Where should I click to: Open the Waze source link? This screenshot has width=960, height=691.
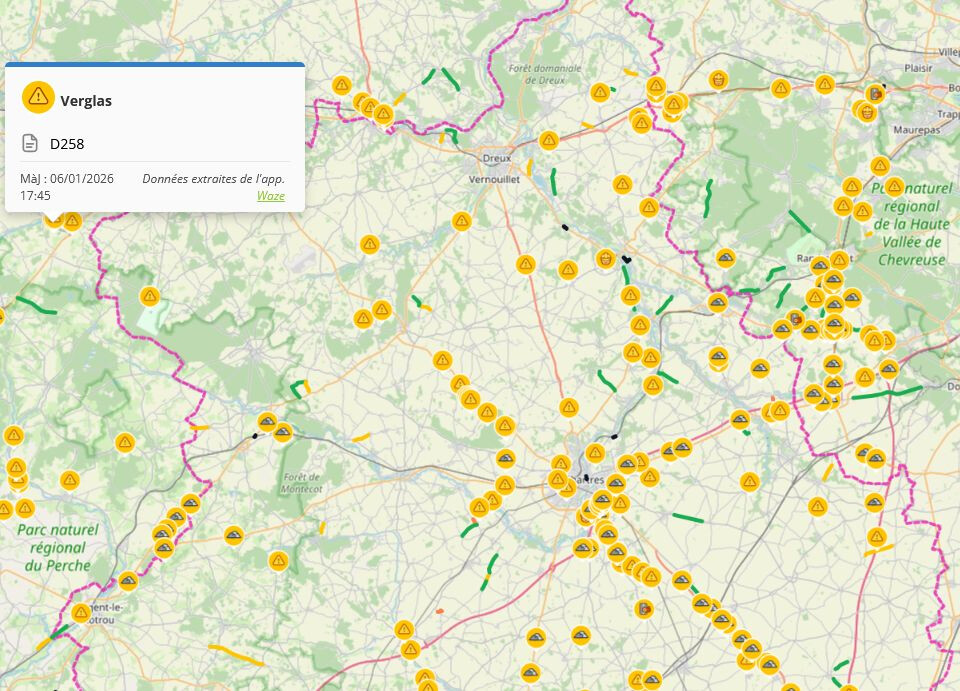coord(270,196)
